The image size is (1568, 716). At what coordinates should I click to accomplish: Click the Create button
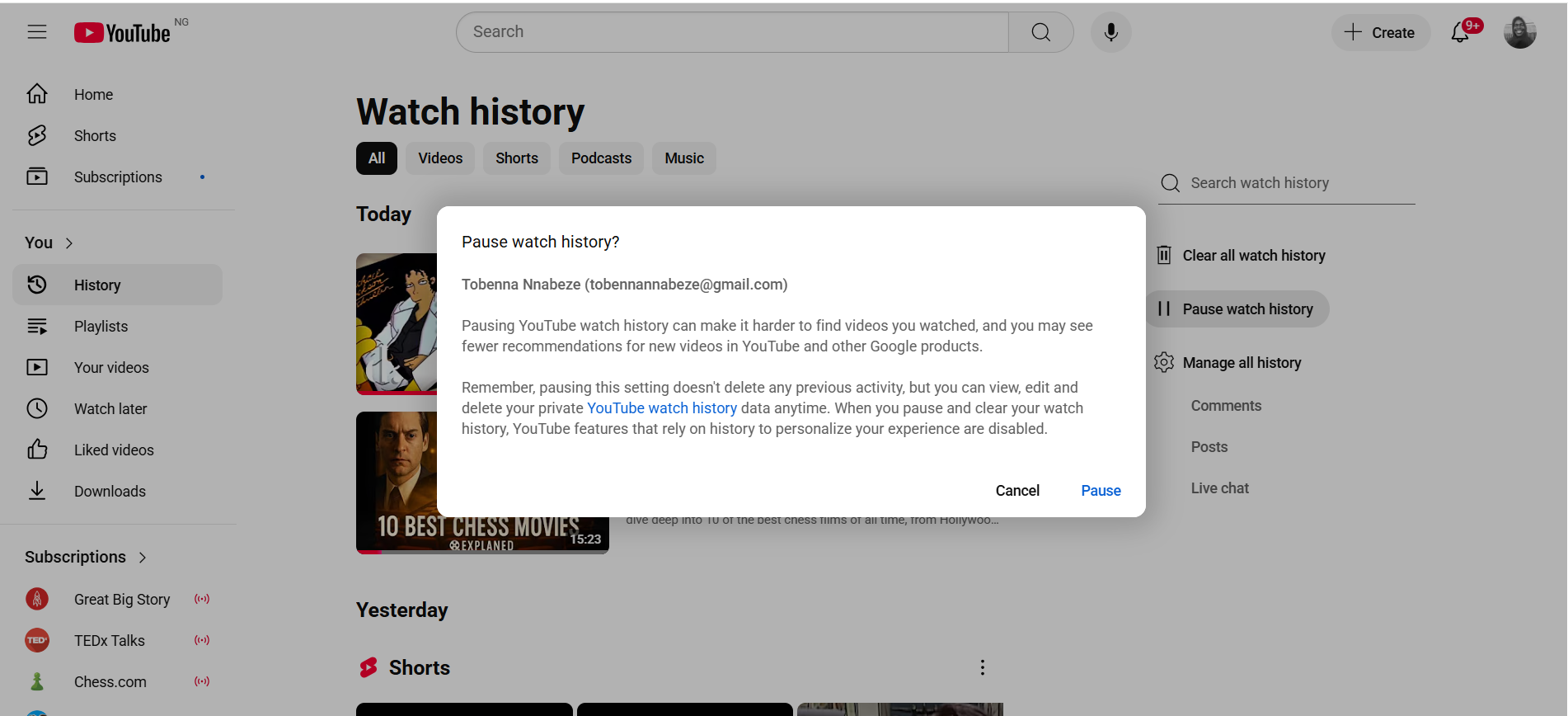pos(1380,32)
